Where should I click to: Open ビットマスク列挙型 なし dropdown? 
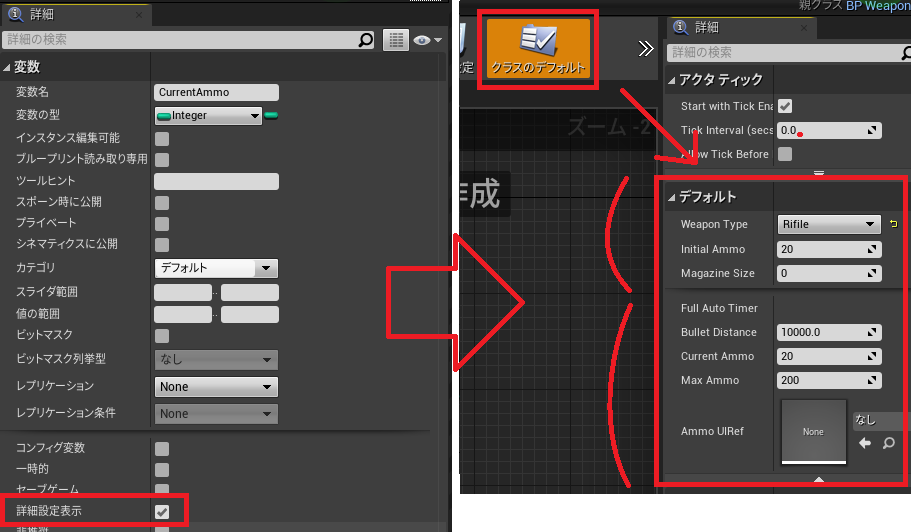coord(216,360)
